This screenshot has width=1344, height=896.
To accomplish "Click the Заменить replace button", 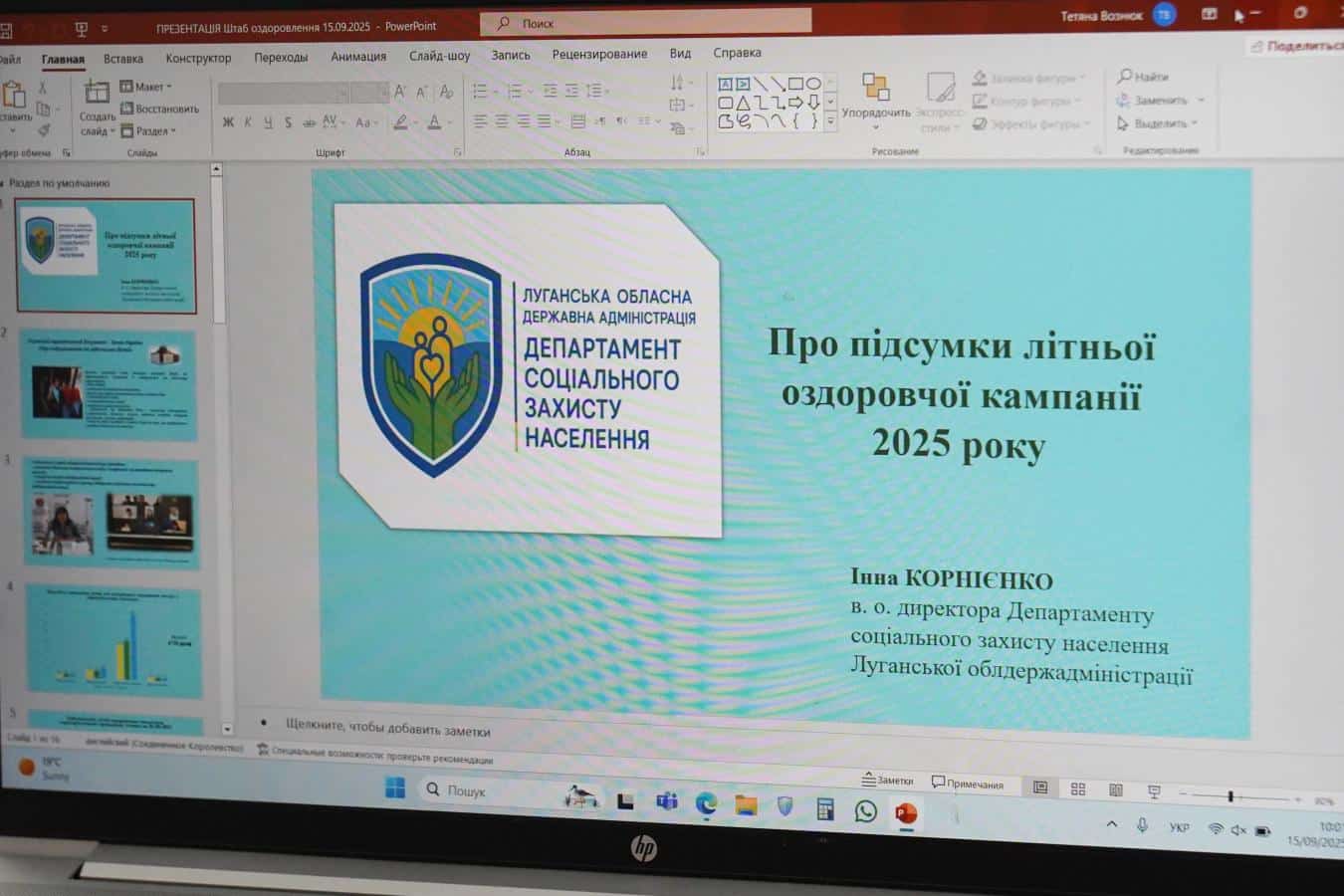I will click(x=1160, y=101).
